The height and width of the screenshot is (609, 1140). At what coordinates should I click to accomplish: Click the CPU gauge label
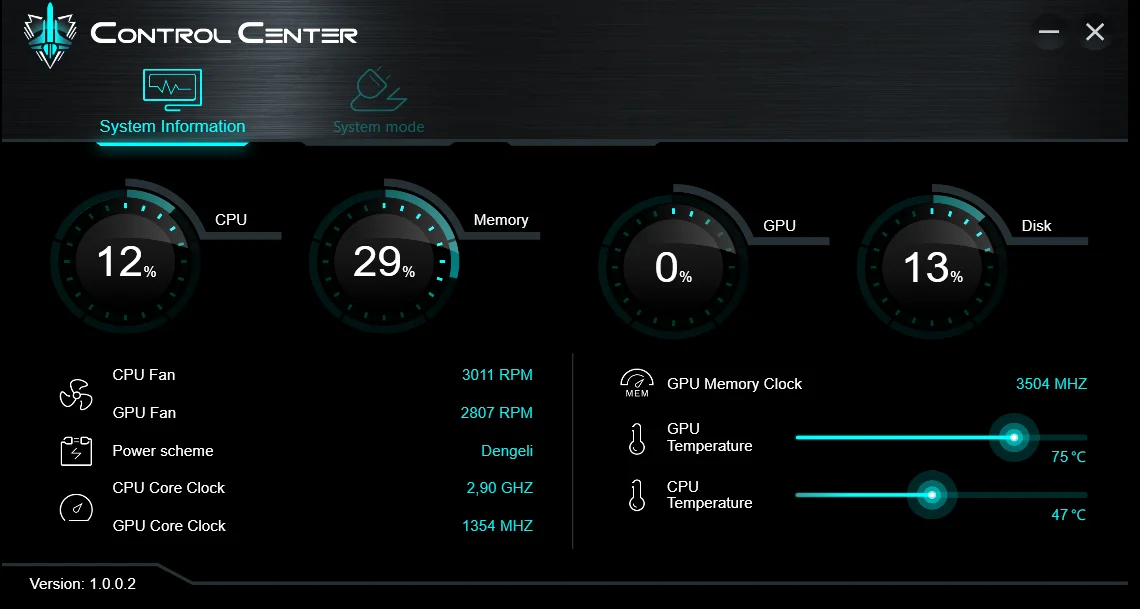click(231, 219)
